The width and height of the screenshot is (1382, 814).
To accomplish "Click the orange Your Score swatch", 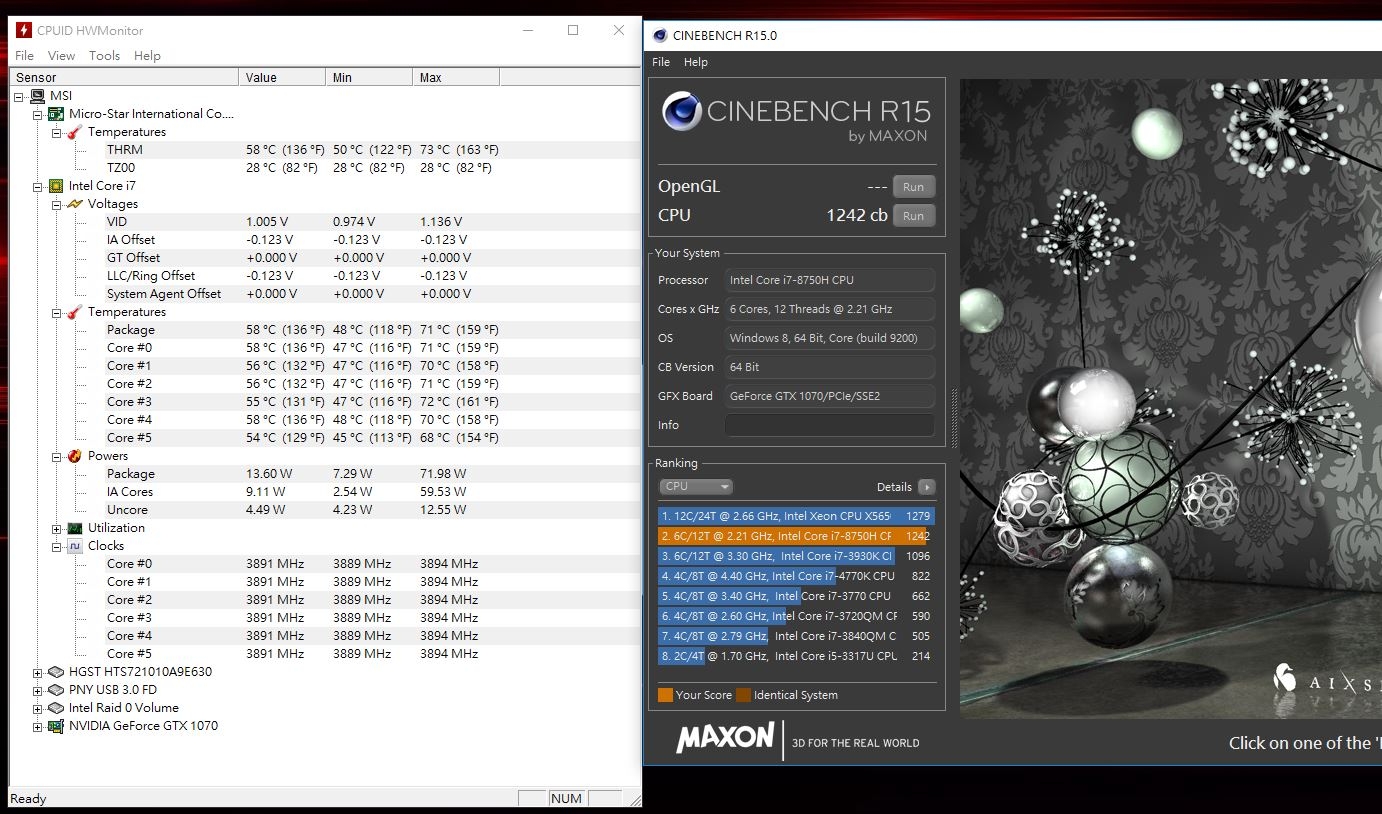I will [665, 695].
